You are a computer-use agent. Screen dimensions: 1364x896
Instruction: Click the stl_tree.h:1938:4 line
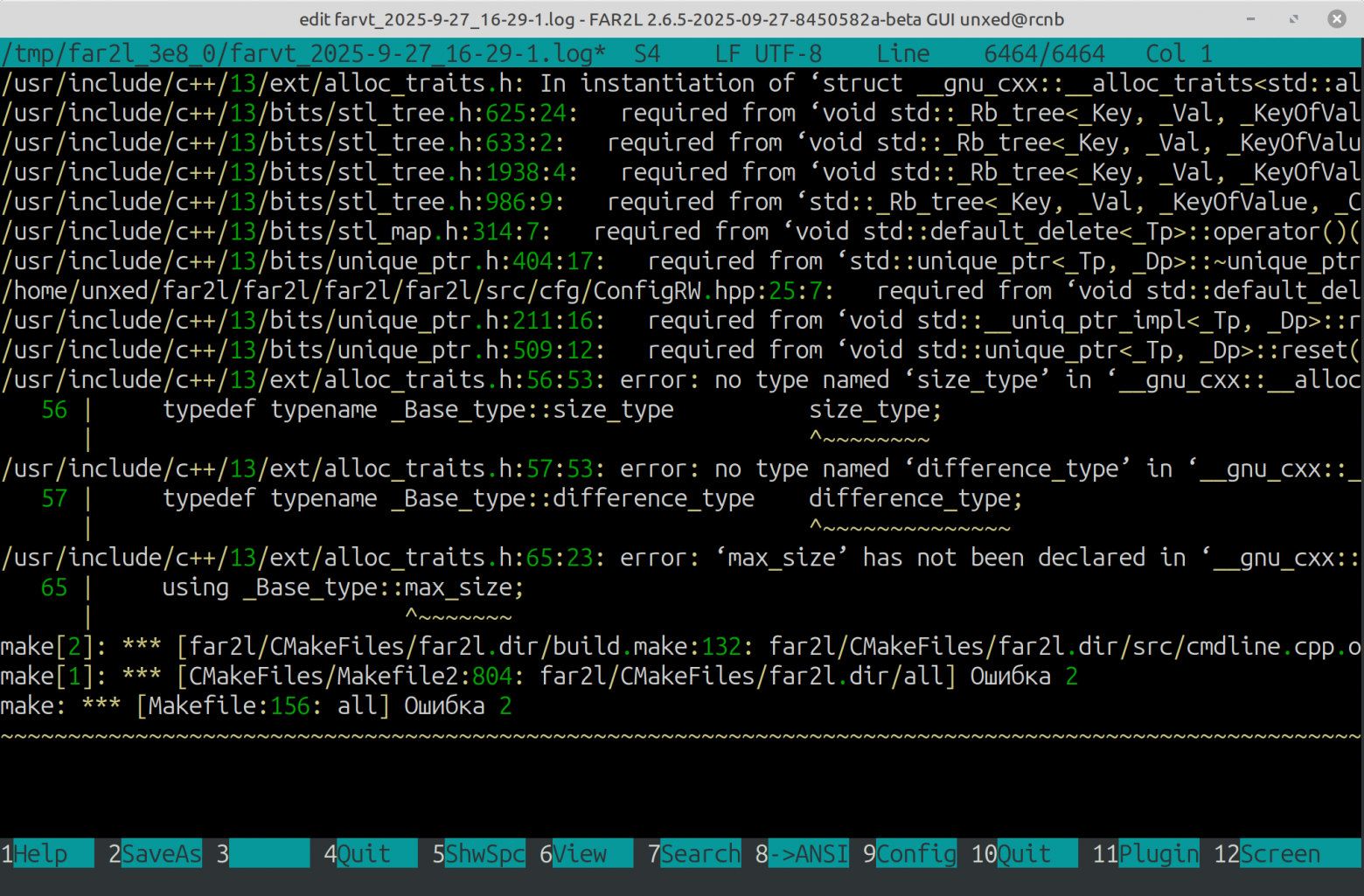[x=681, y=172]
